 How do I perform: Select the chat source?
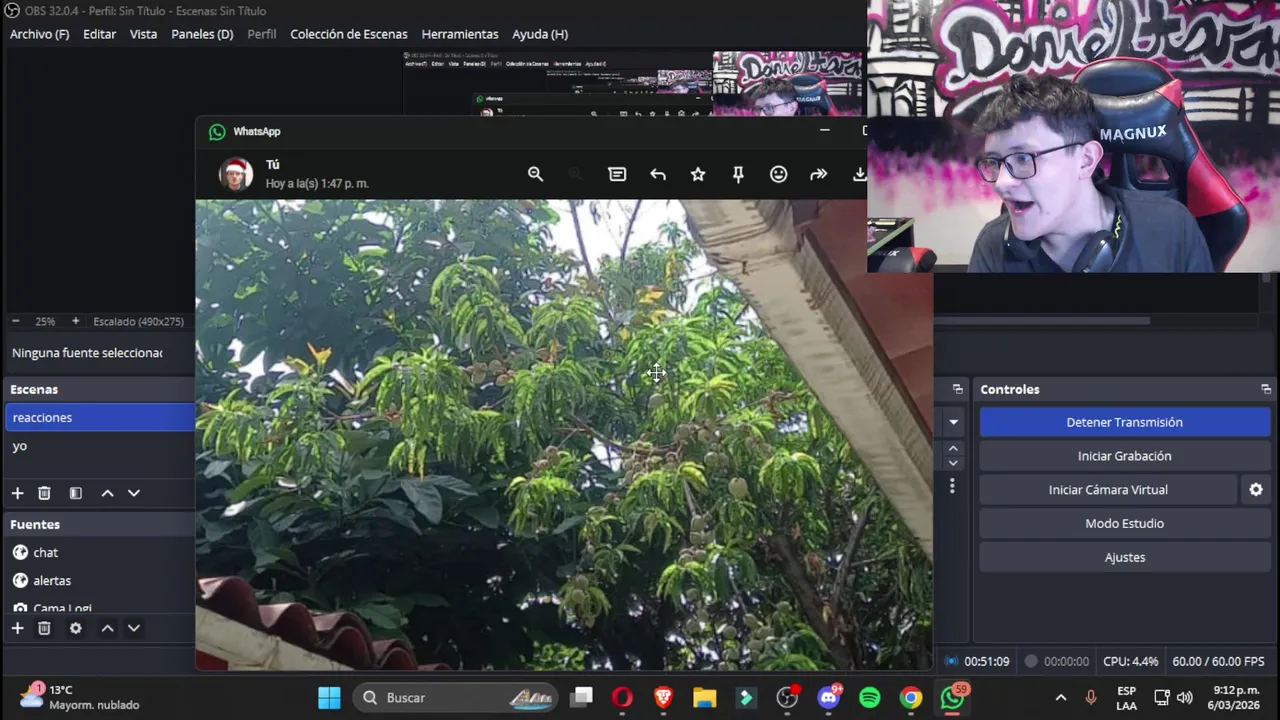coord(100,552)
